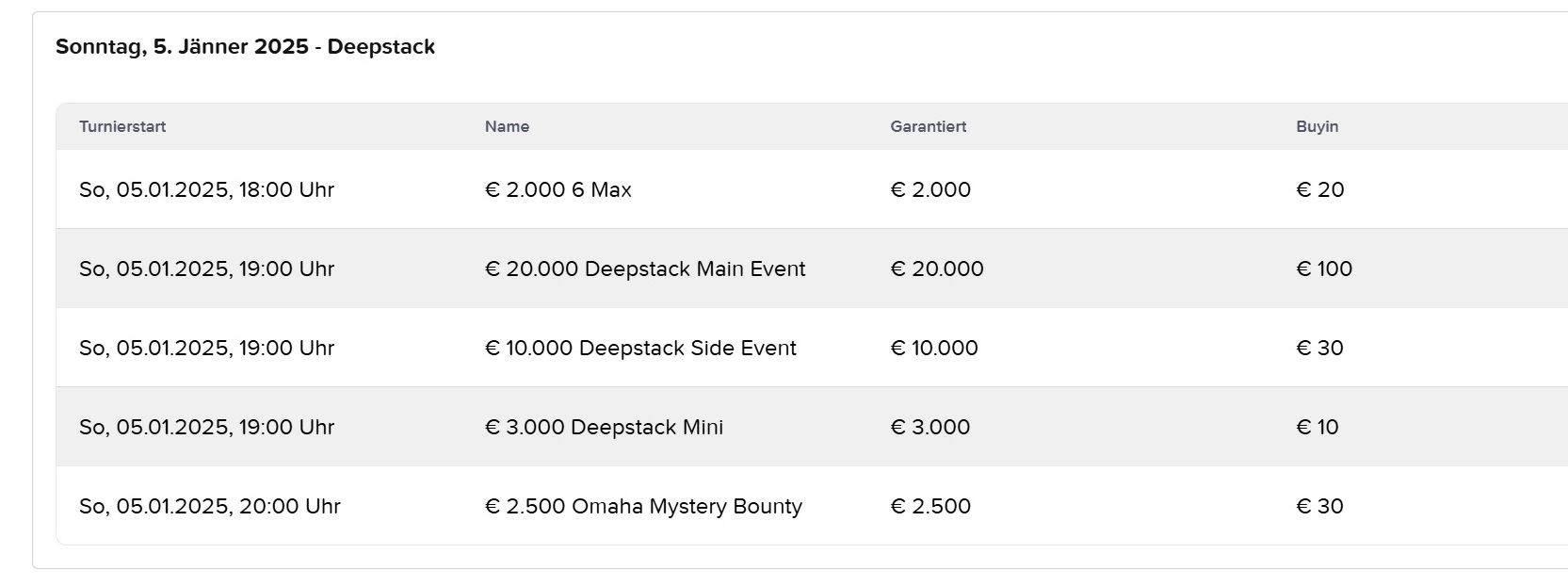Viewport: 1568px width, 586px height.
Task: Select the € 3.000 Deepstack Mini tournament
Action: click(x=604, y=427)
